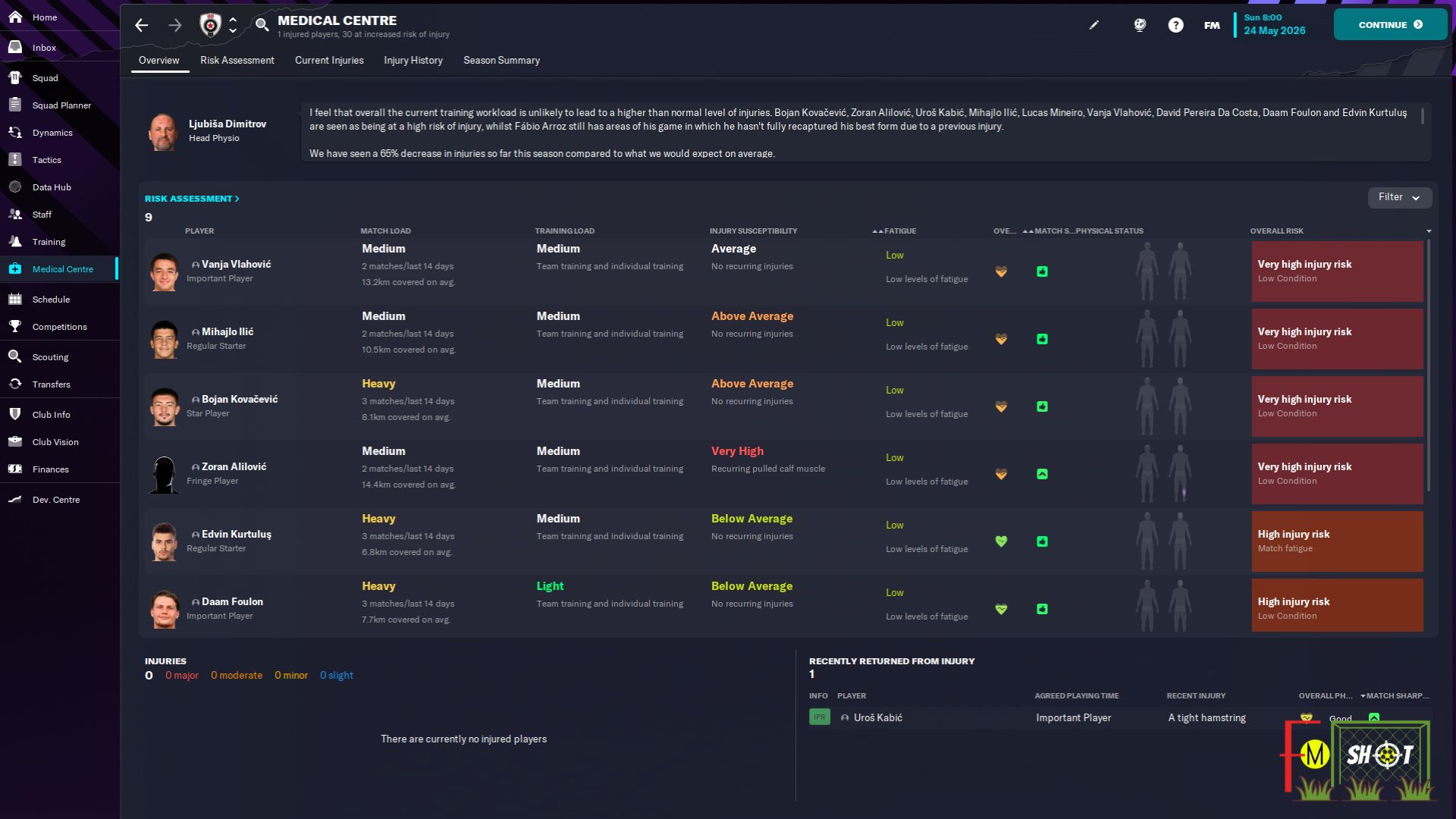Click the '0 slight' injuries count

coord(336,675)
